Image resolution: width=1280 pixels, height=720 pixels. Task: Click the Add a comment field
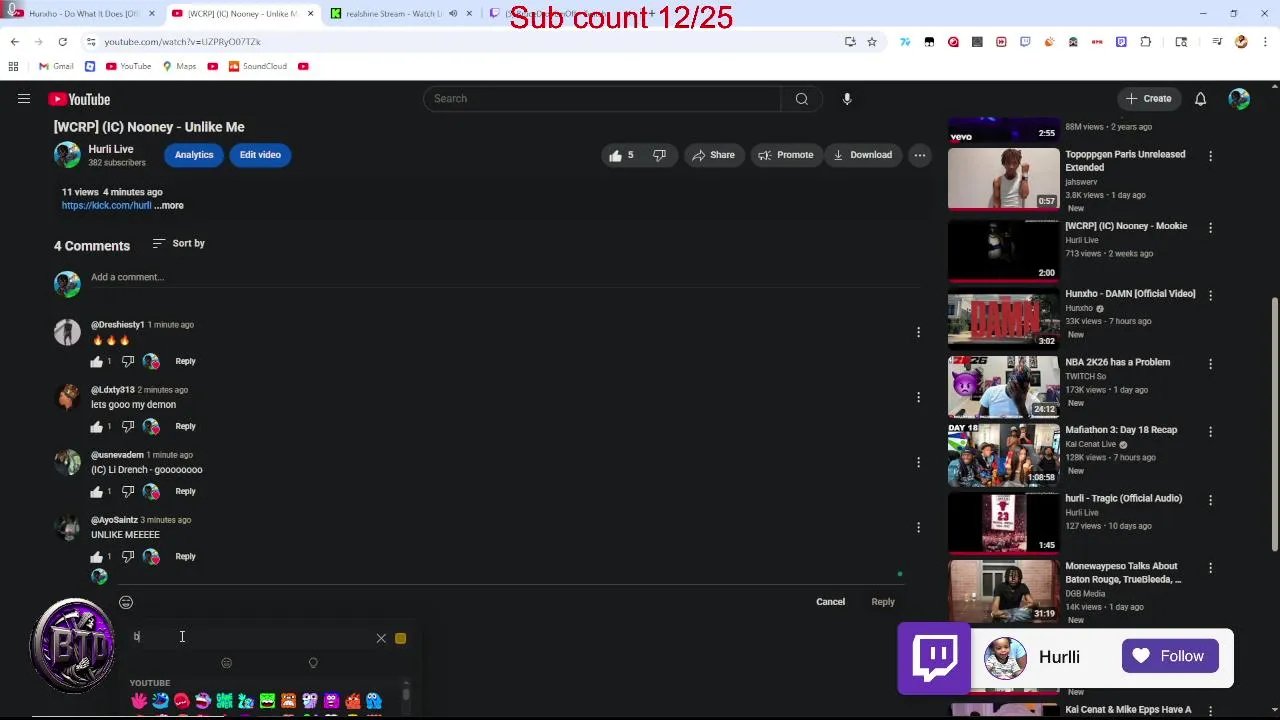click(x=505, y=277)
